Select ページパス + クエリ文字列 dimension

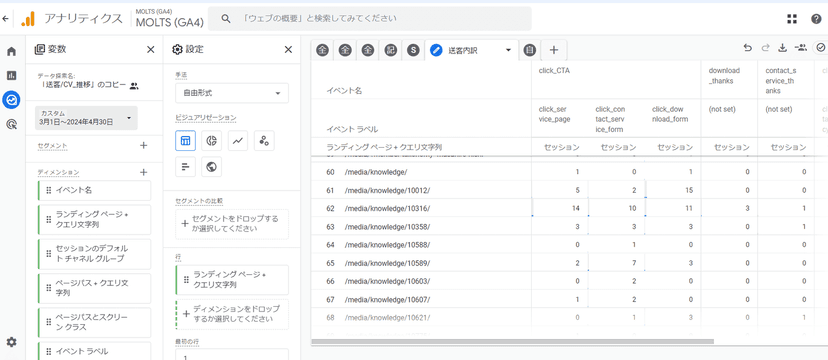[95, 288]
